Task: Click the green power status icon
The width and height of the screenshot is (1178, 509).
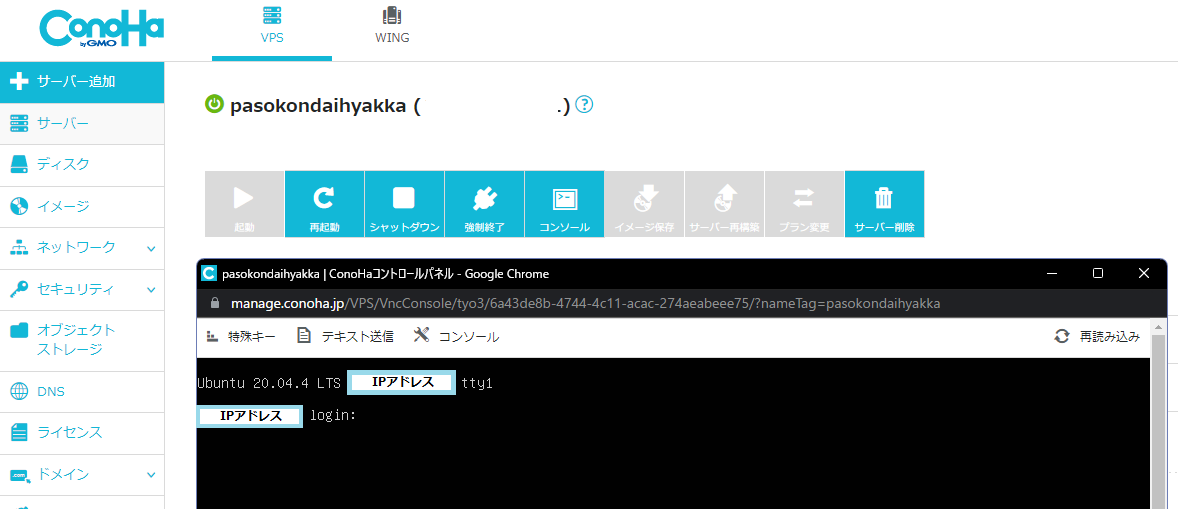Action: (x=214, y=104)
